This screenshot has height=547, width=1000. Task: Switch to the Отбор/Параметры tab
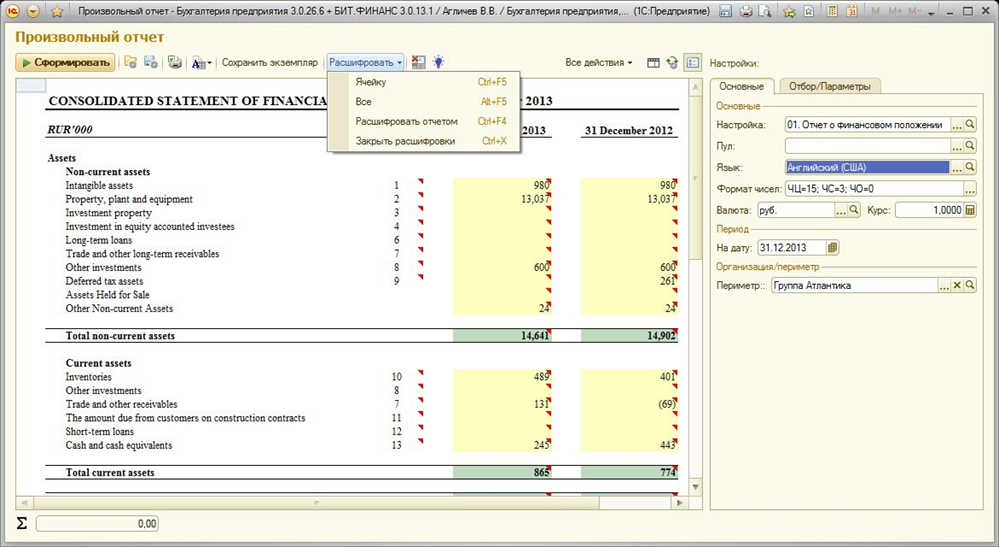tap(829, 86)
